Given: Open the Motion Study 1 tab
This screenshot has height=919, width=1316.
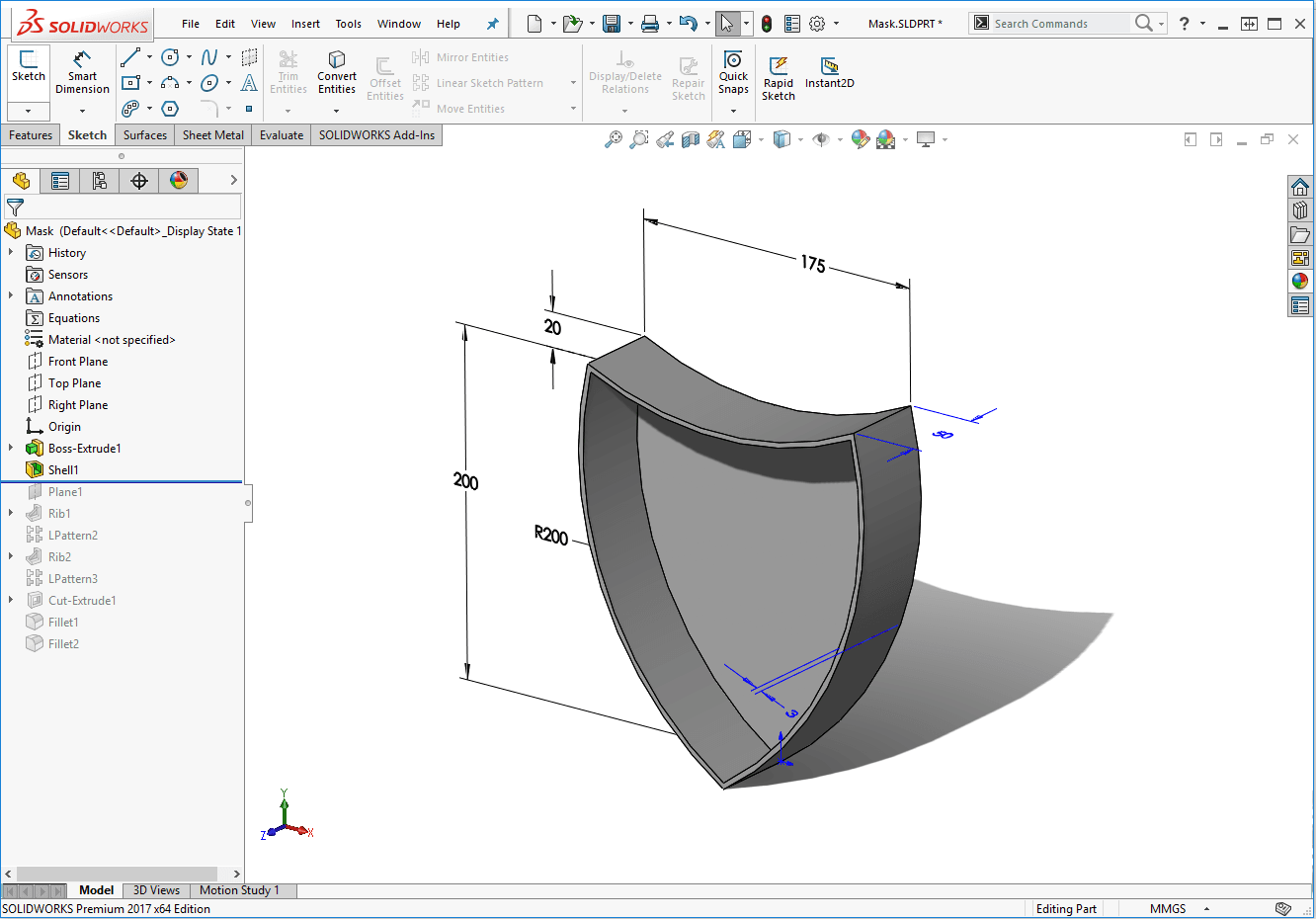Looking at the screenshot, I should (239, 890).
